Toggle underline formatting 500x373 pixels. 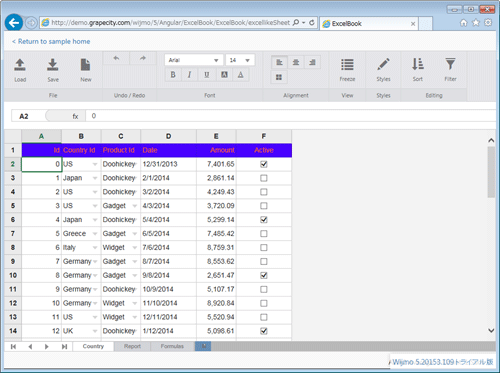tap(207, 75)
